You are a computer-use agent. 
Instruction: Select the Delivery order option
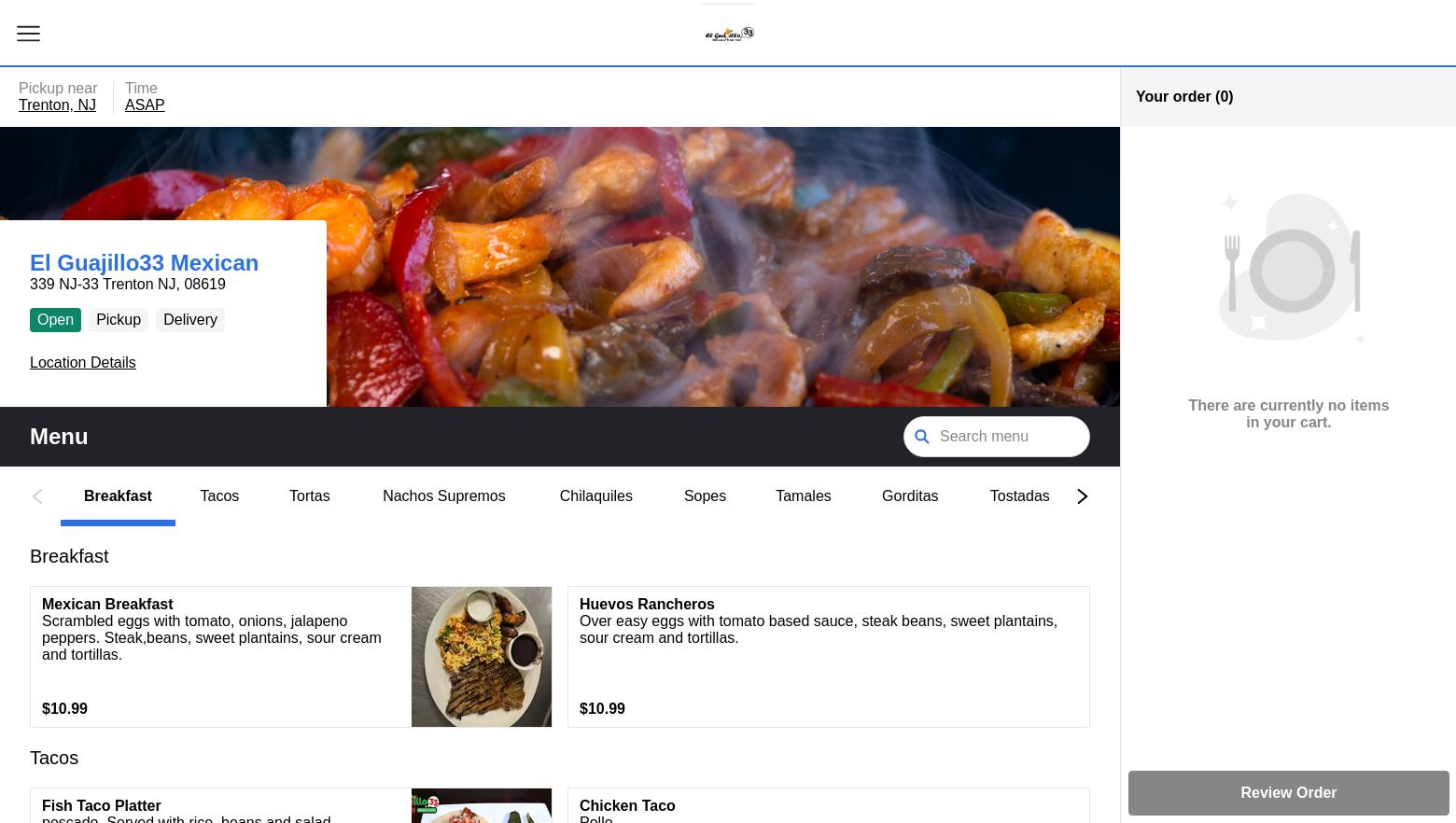pos(190,320)
